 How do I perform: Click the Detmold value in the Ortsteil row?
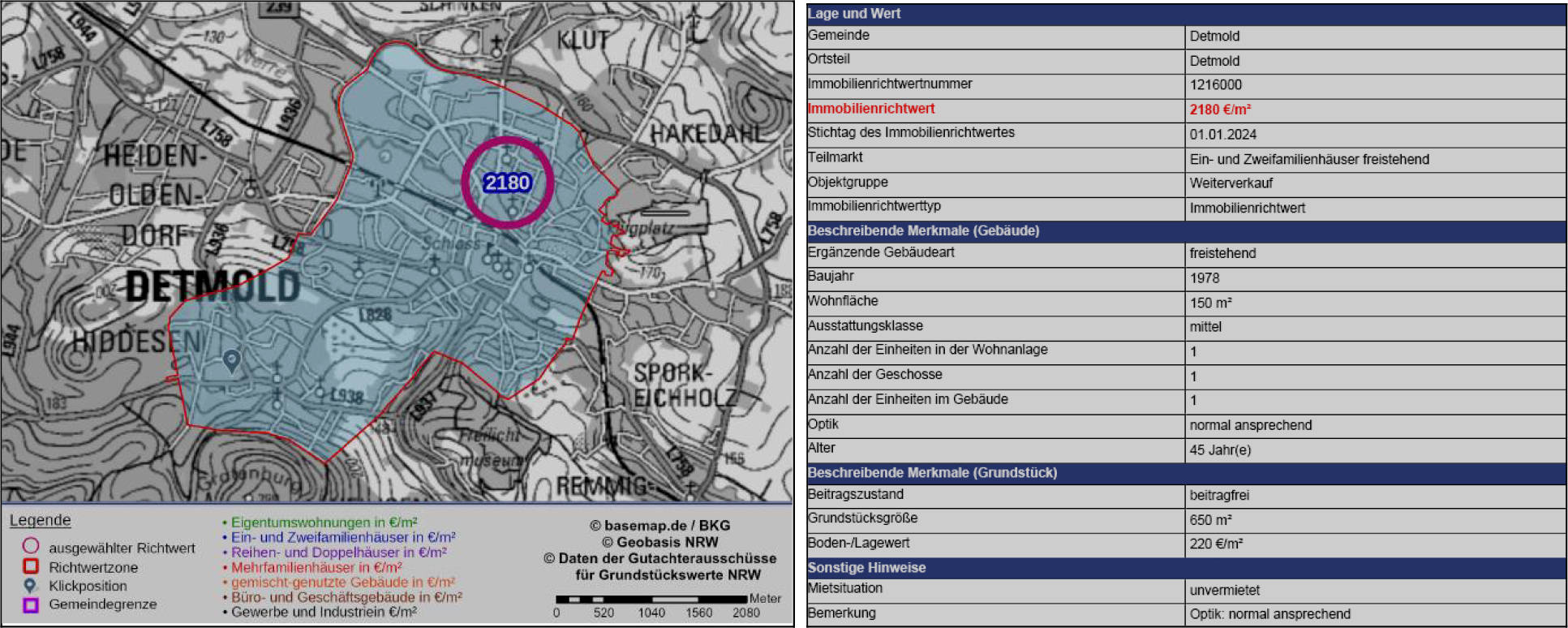[1214, 61]
